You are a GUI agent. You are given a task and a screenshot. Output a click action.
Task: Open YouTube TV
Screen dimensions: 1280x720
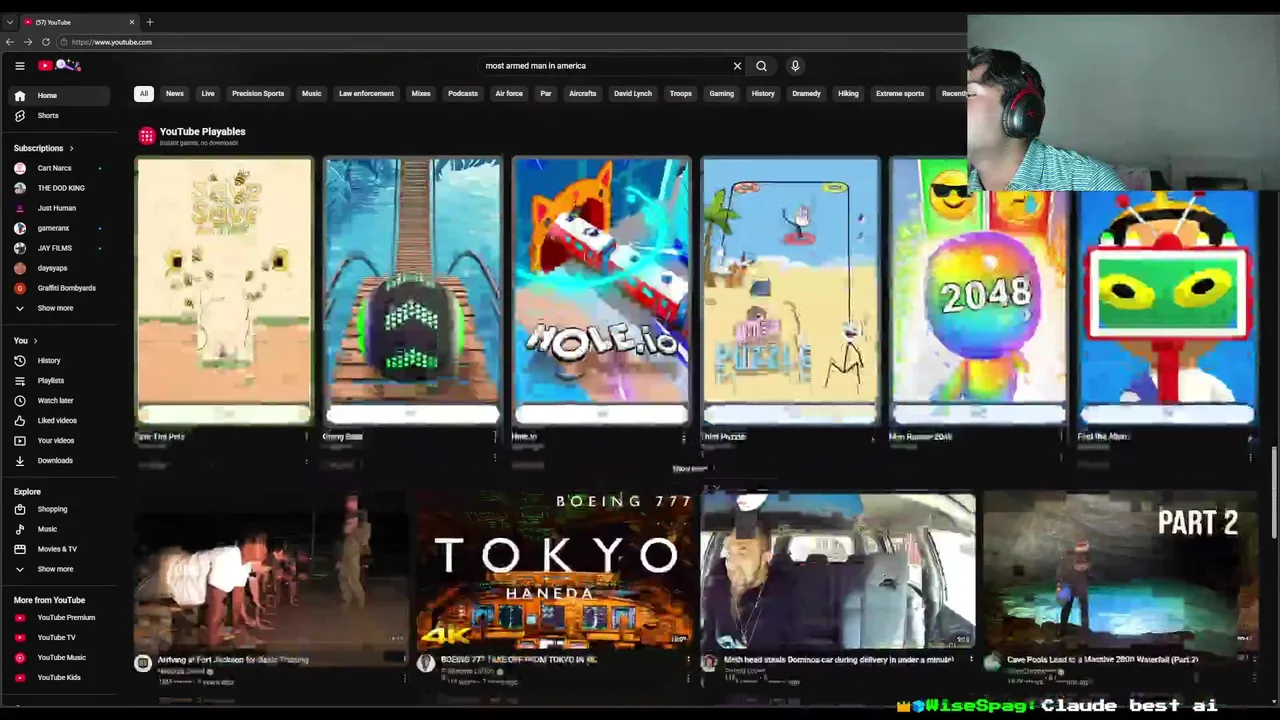57,638
